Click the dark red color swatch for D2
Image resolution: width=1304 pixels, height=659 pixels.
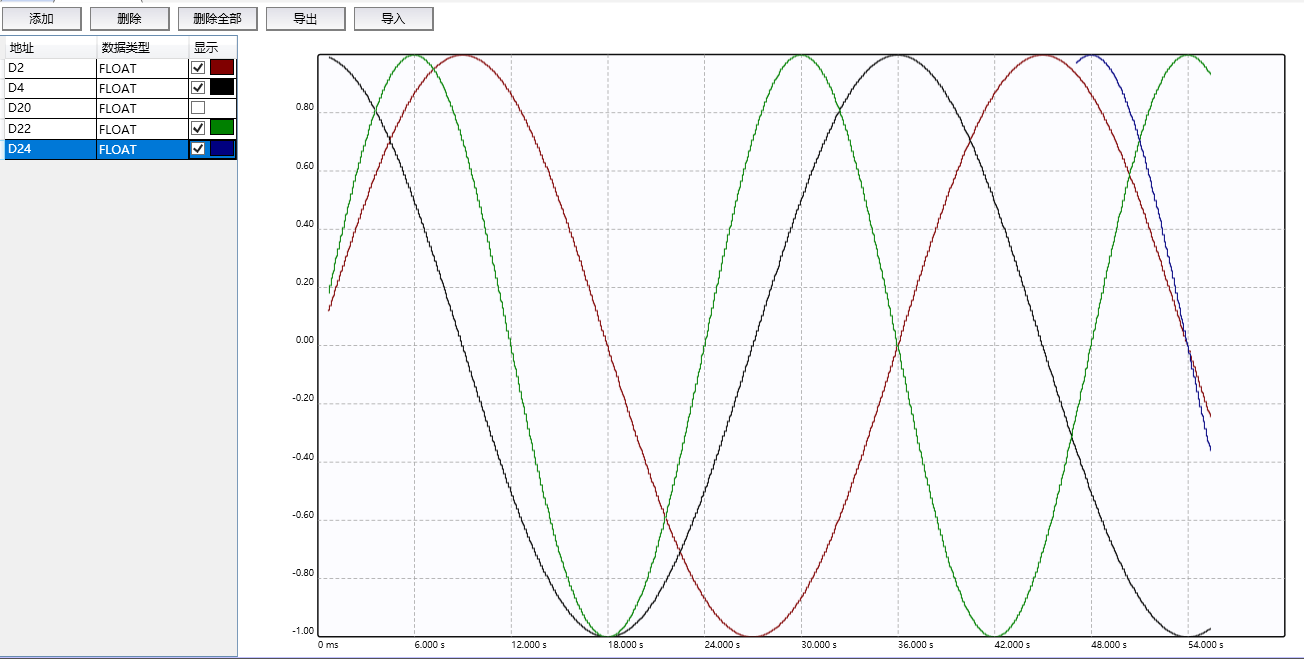[x=220, y=67]
